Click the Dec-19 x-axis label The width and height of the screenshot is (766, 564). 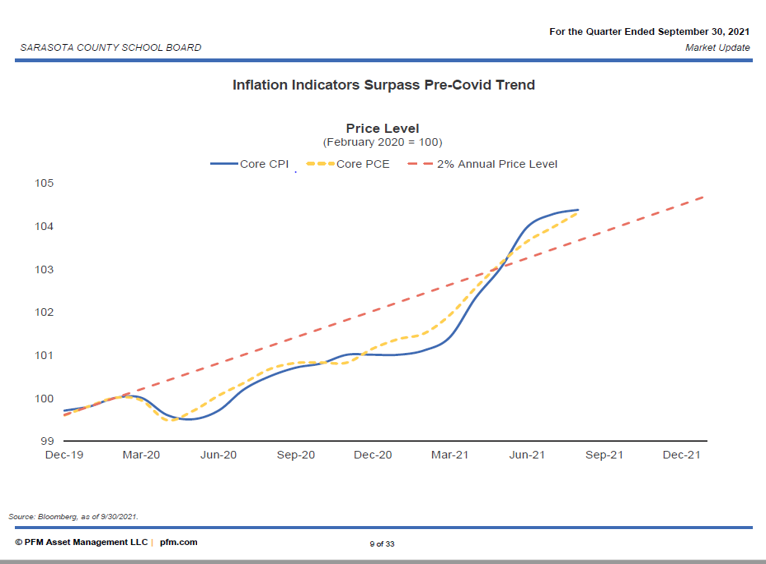[64, 455]
